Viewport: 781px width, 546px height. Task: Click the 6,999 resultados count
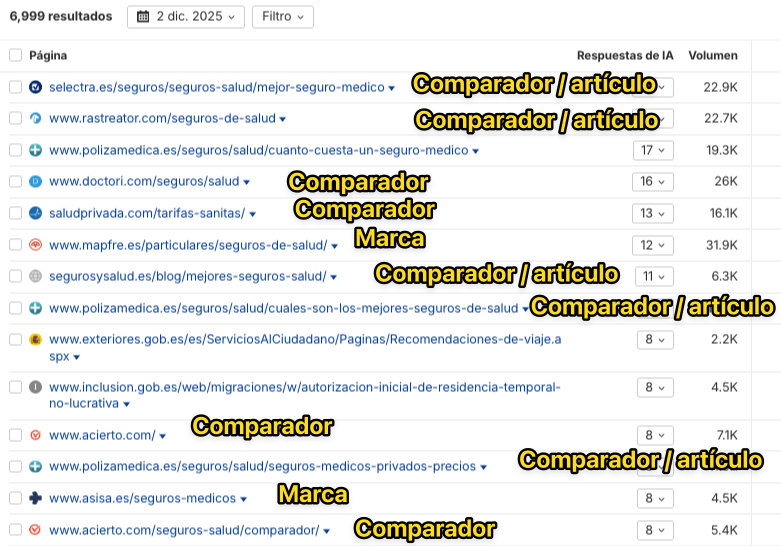pyautogui.click(x=61, y=16)
